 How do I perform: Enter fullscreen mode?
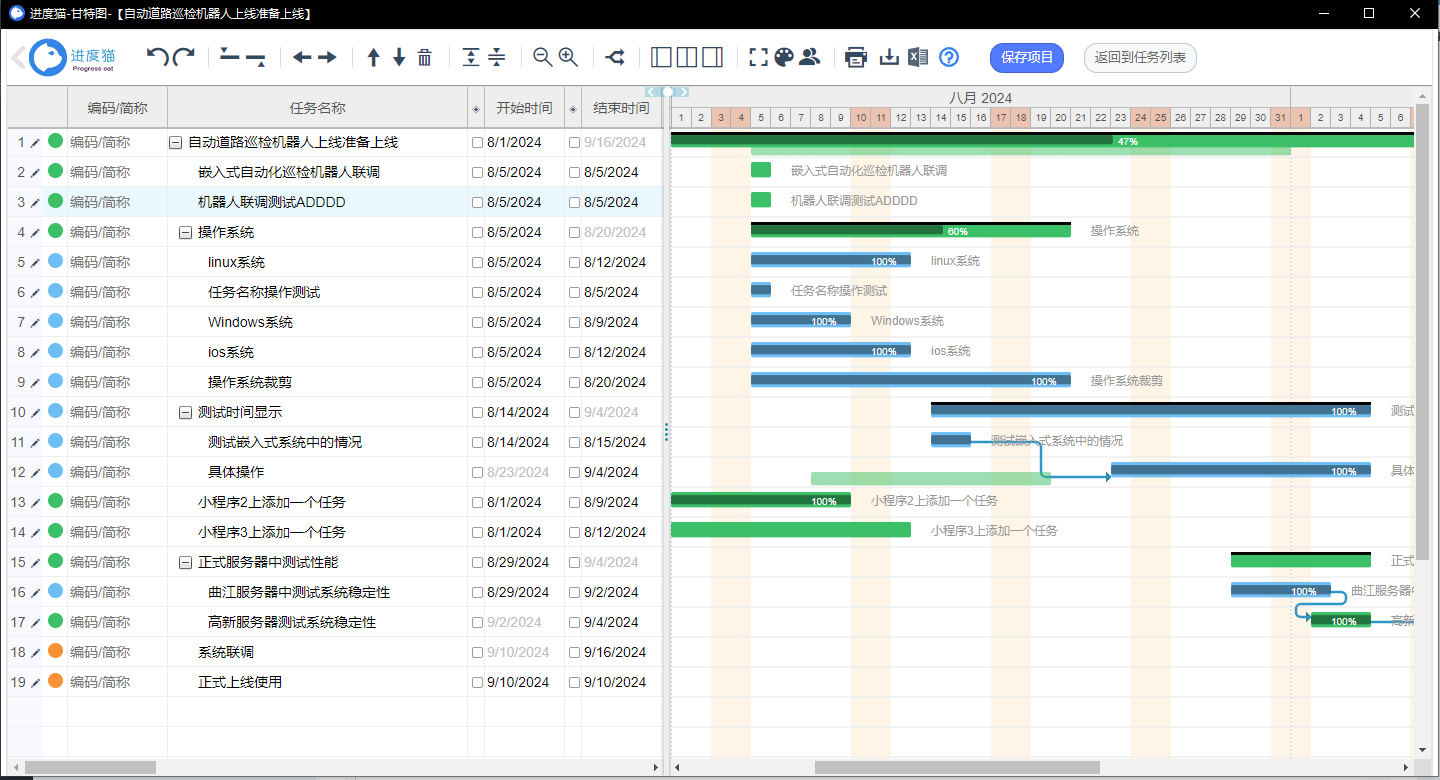(x=759, y=57)
